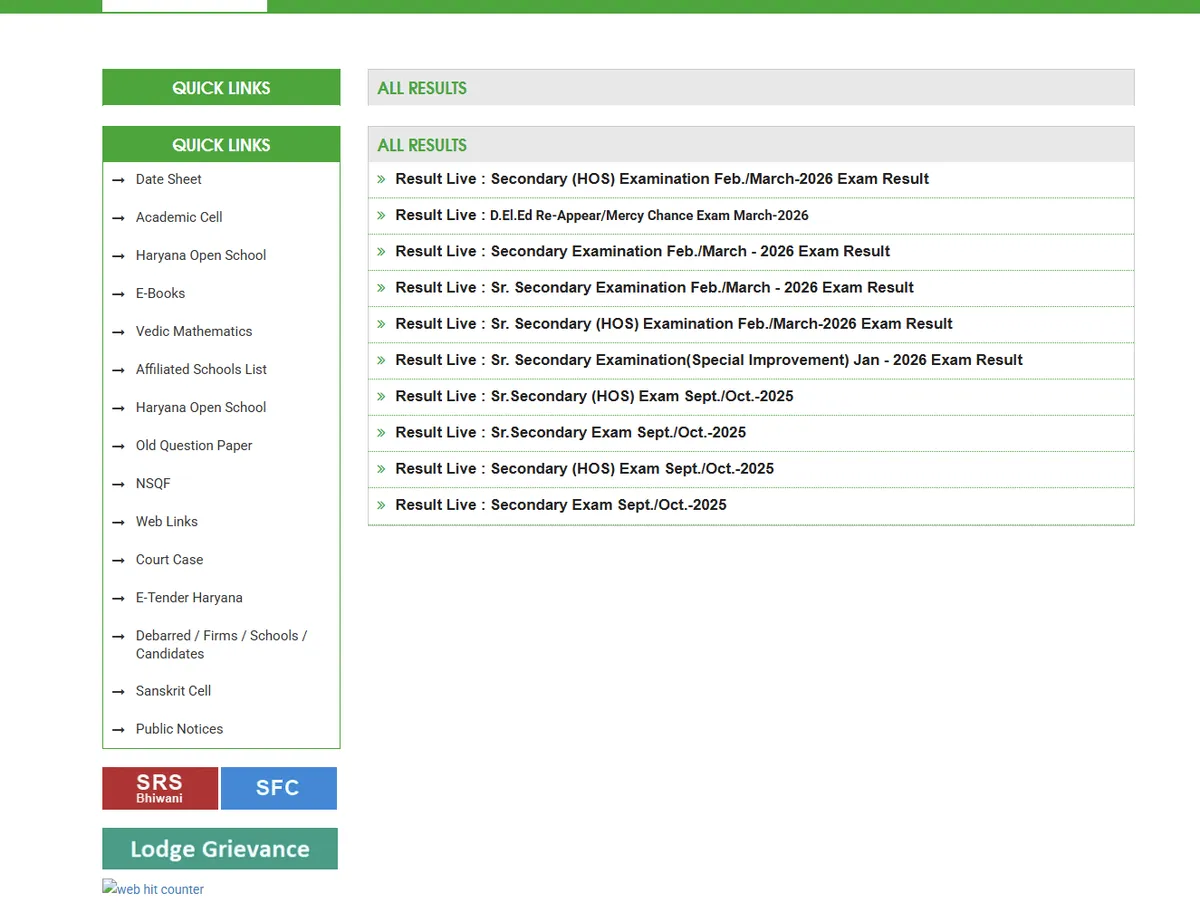Click arrow icon beside Public Notices
This screenshot has height=903, width=1200.
pyautogui.click(x=118, y=729)
